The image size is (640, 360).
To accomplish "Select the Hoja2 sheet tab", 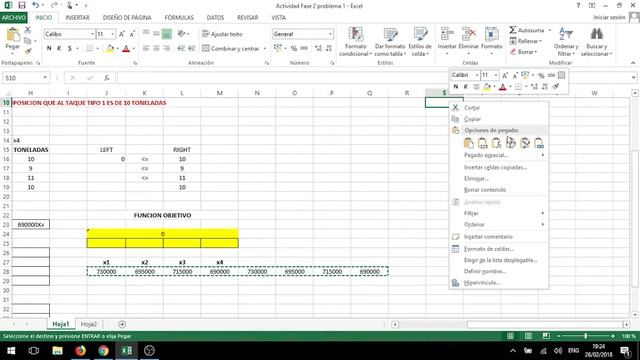I will click(89, 324).
